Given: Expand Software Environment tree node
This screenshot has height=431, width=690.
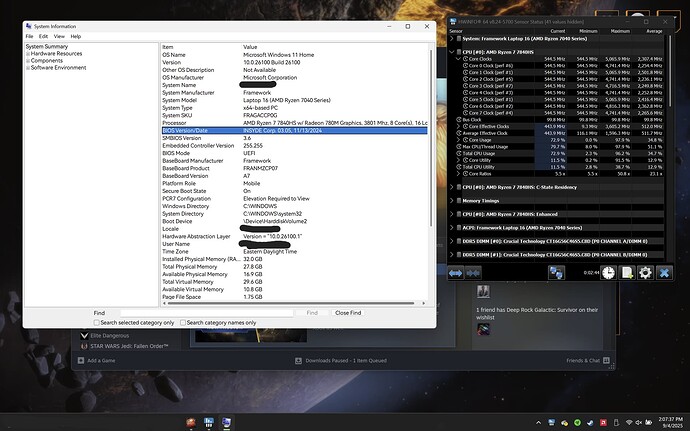Looking at the screenshot, I should click(x=28, y=68).
